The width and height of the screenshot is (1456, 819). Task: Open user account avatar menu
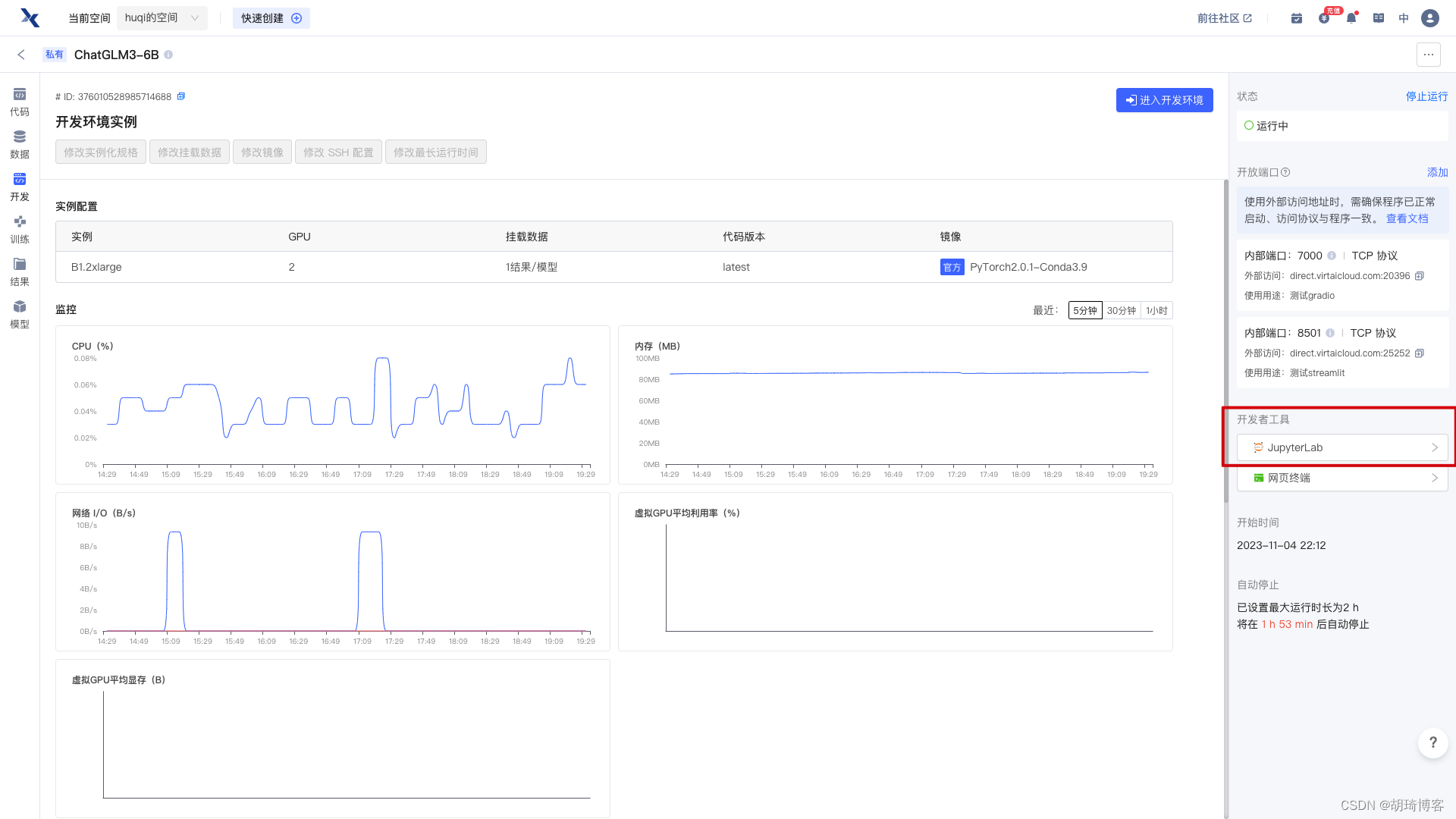click(1429, 18)
